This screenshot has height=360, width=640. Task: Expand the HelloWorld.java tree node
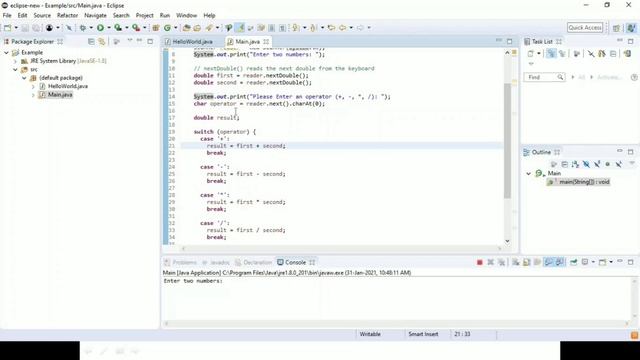tap(33, 87)
